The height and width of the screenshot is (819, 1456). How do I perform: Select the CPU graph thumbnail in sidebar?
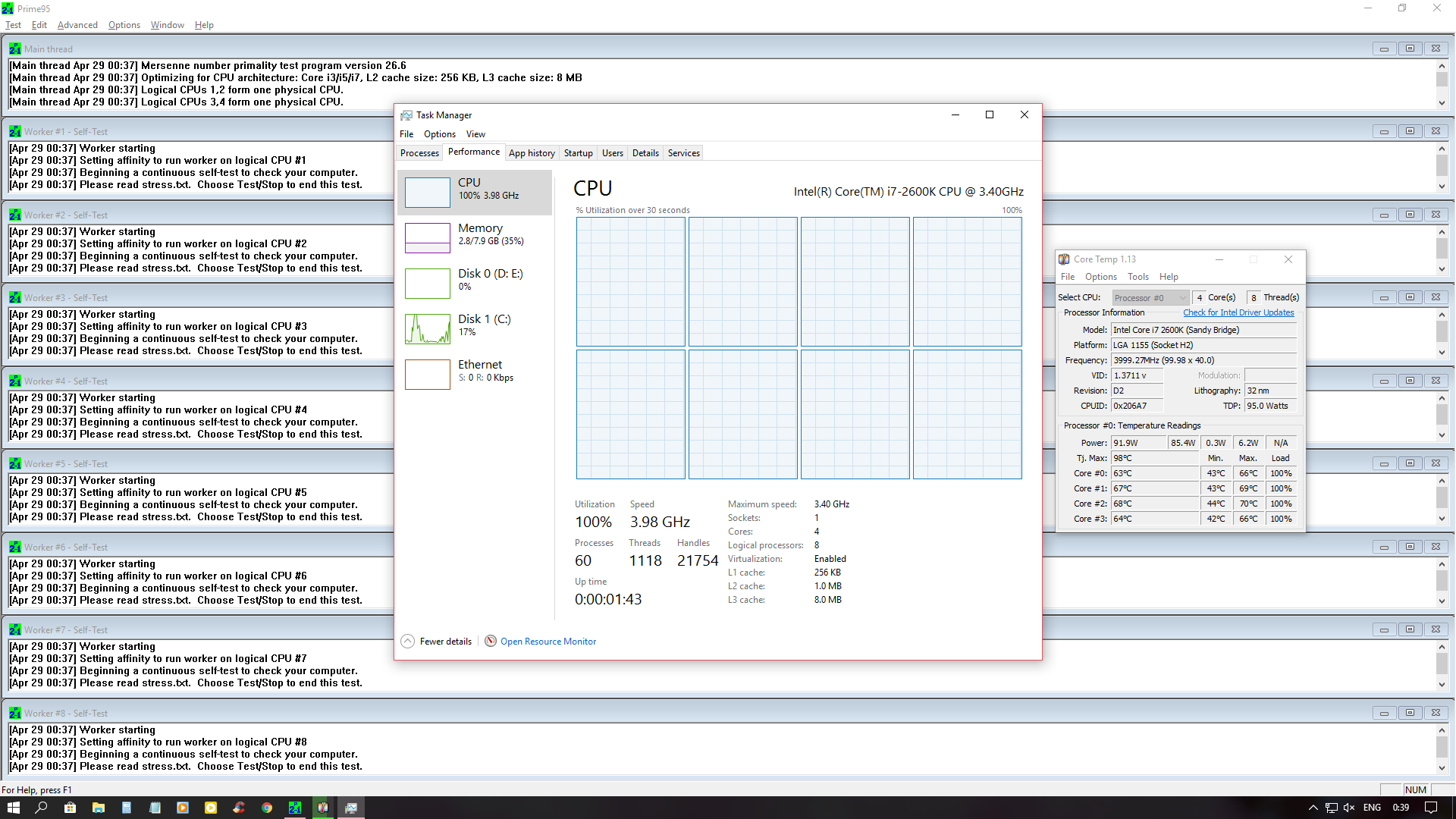click(x=428, y=192)
